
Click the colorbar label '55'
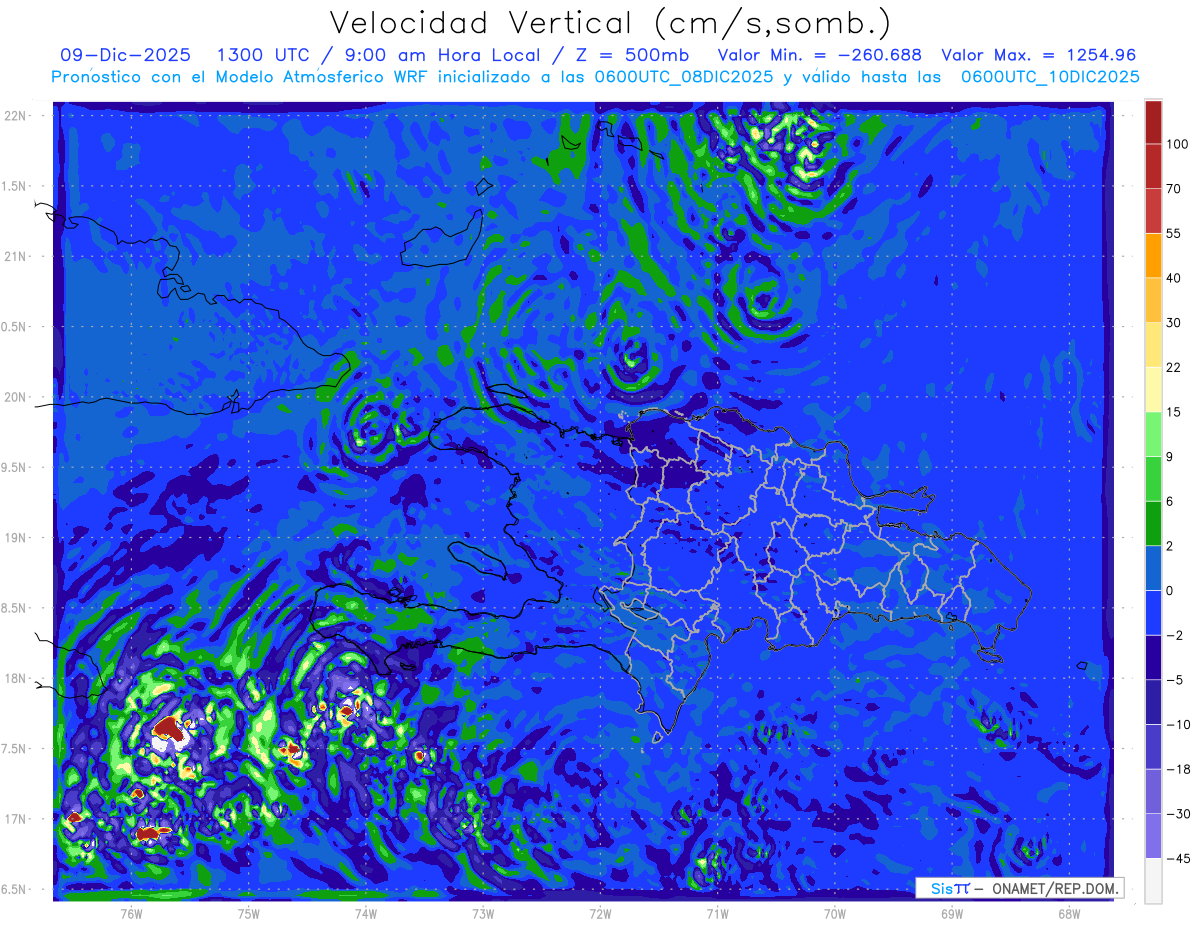1175,233
